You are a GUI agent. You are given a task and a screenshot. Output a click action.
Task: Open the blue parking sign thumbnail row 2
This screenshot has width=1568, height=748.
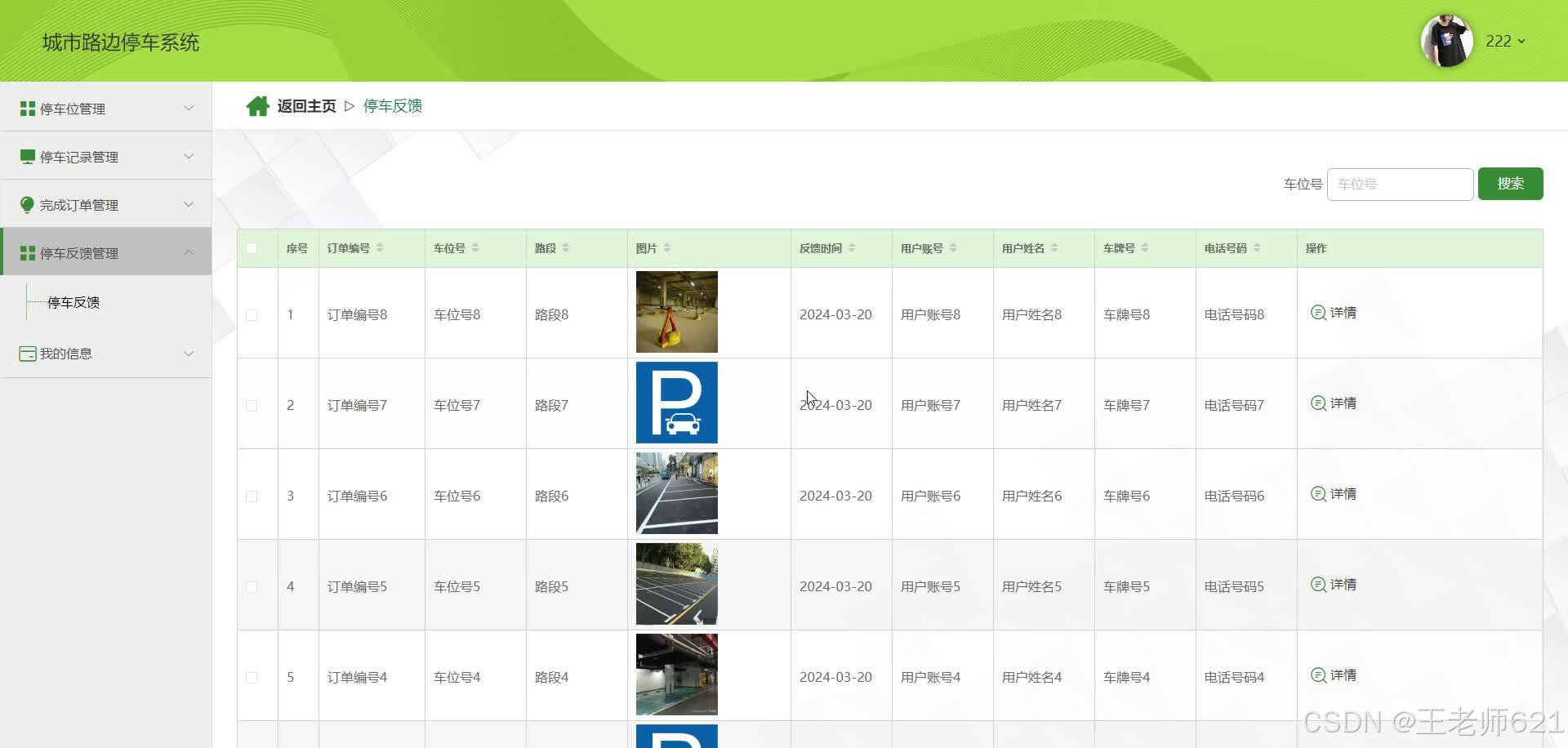tap(677, 403)
